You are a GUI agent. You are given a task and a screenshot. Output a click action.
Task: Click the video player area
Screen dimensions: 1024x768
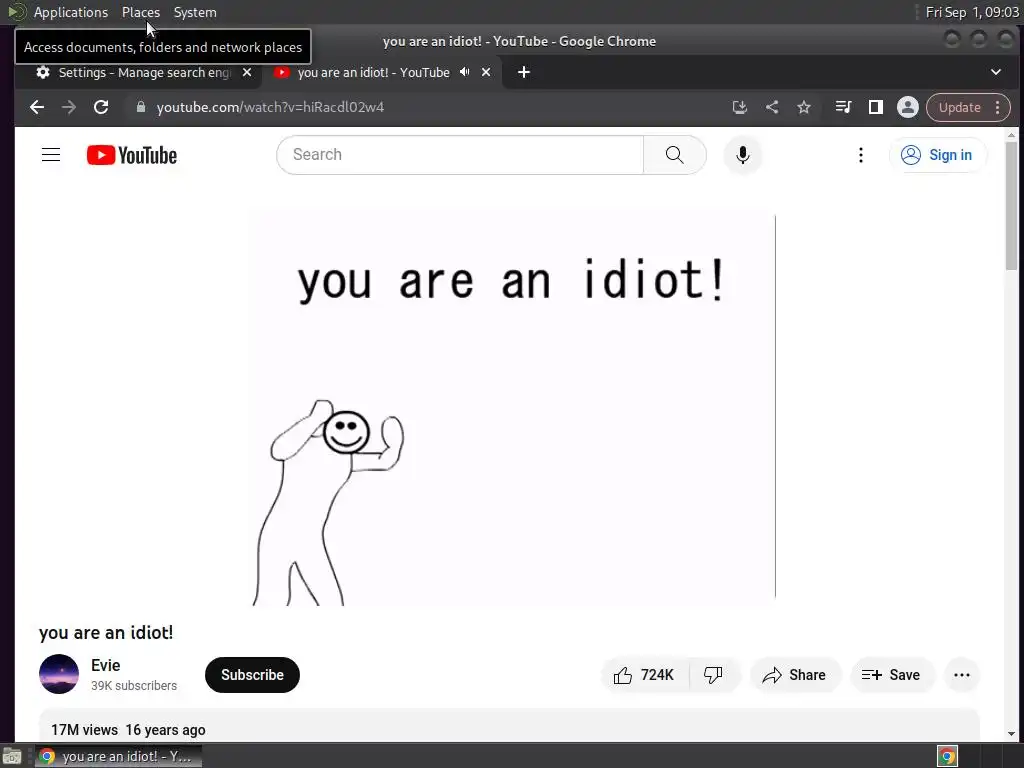tap(513, 407)
